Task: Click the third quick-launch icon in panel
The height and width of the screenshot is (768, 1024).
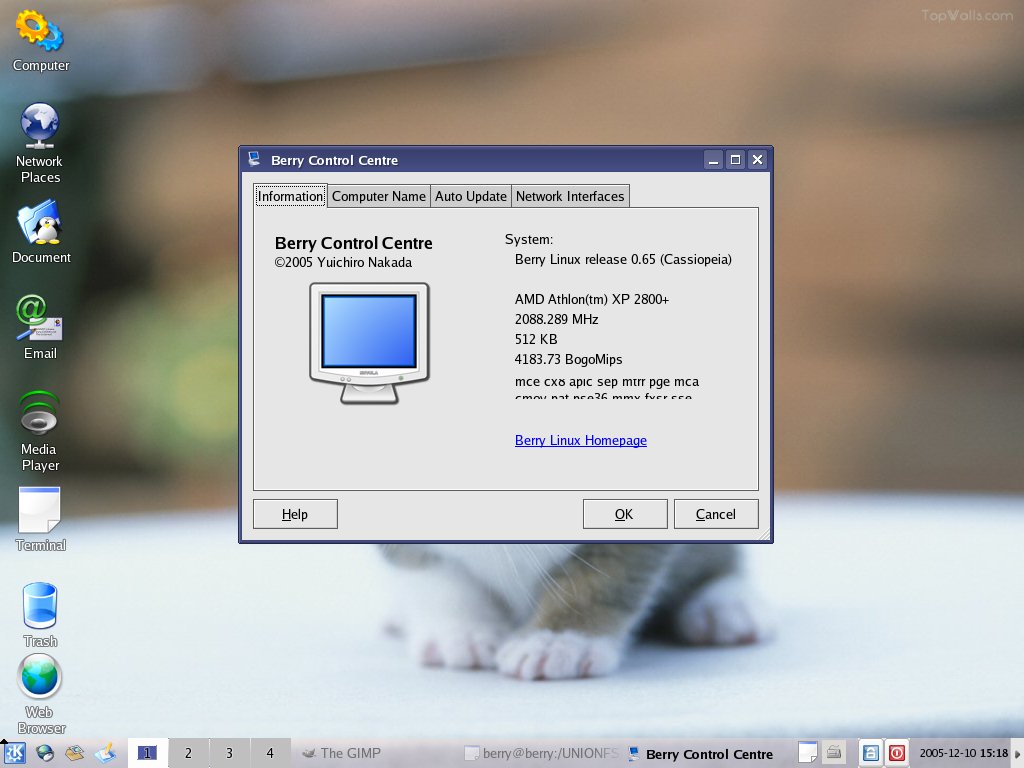Action: point(74,753)
